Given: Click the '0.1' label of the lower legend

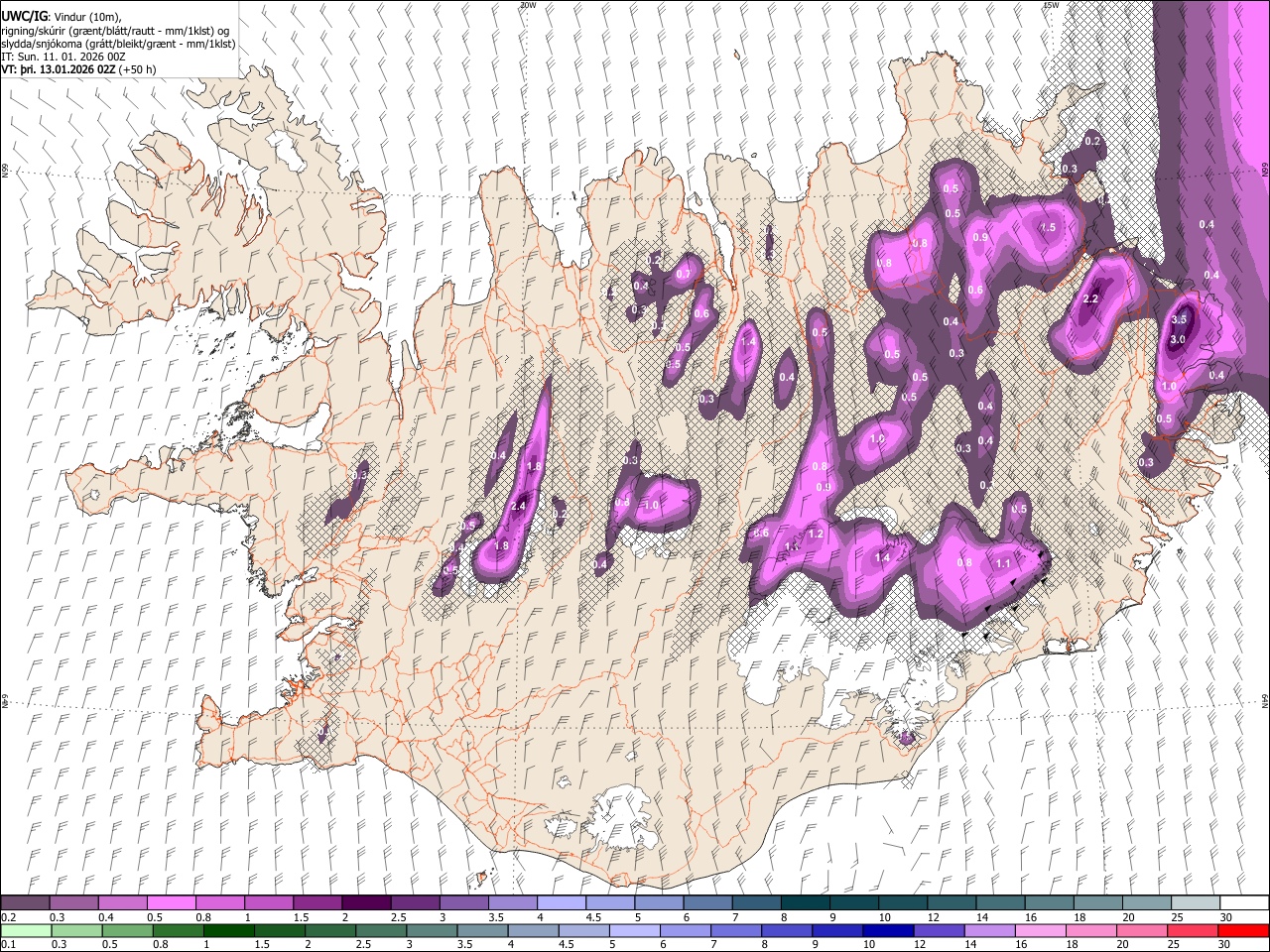Looking at the screenshot, I should [x=9, y=944].
